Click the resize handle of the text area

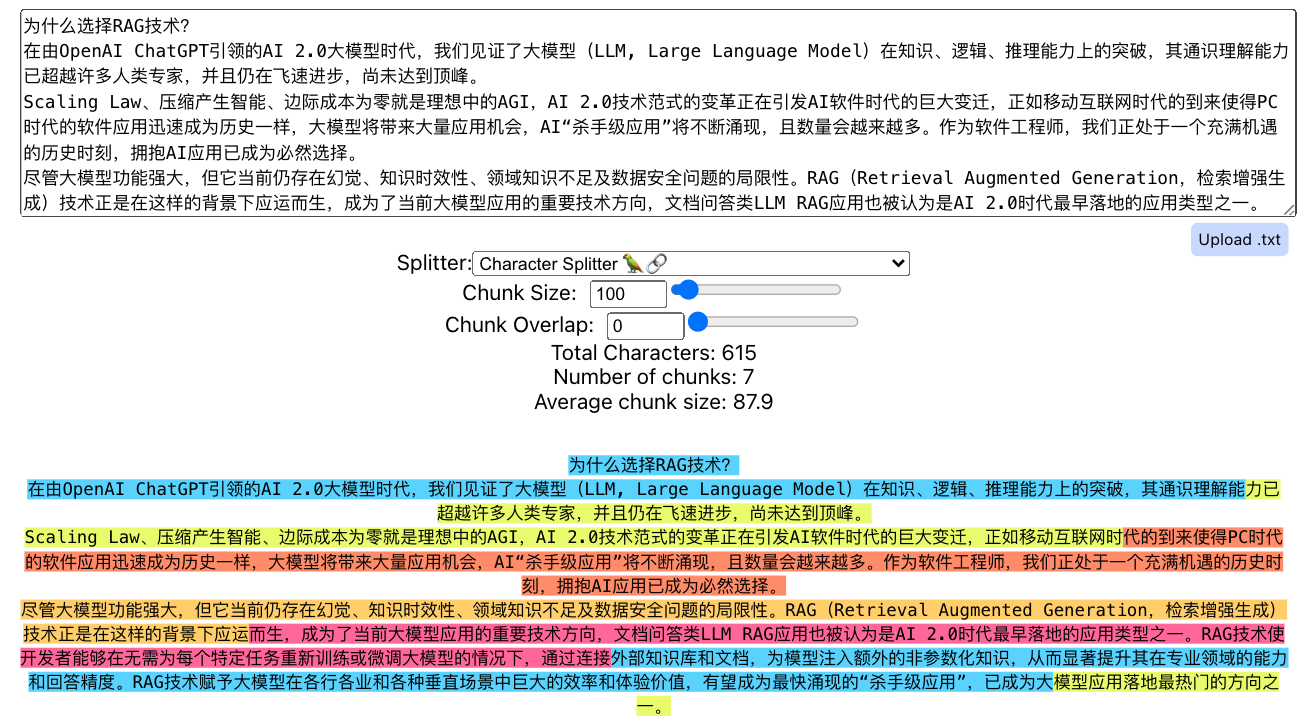point(1290,210)
